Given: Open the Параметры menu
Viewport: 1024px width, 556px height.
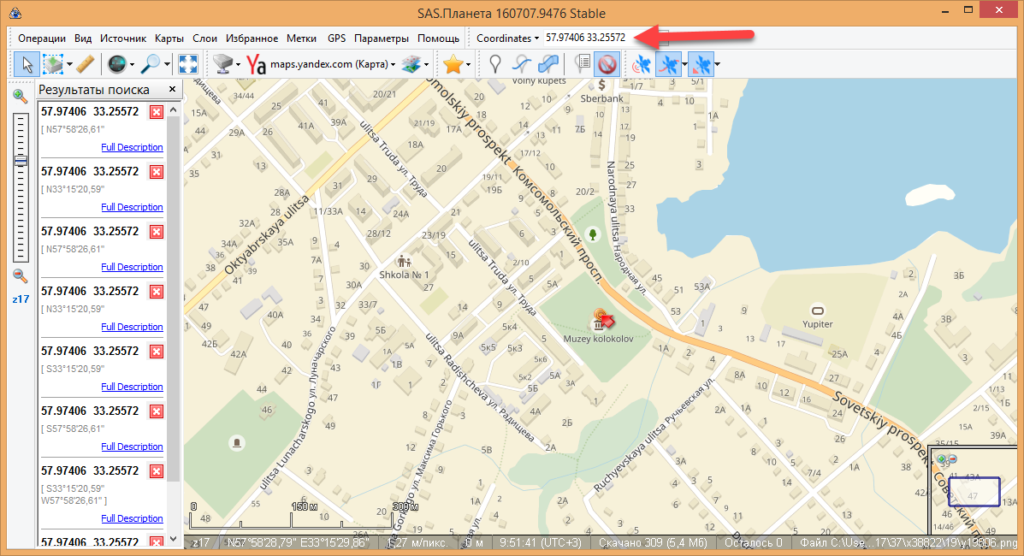Looking at the screenshot, I should [381, 37].
